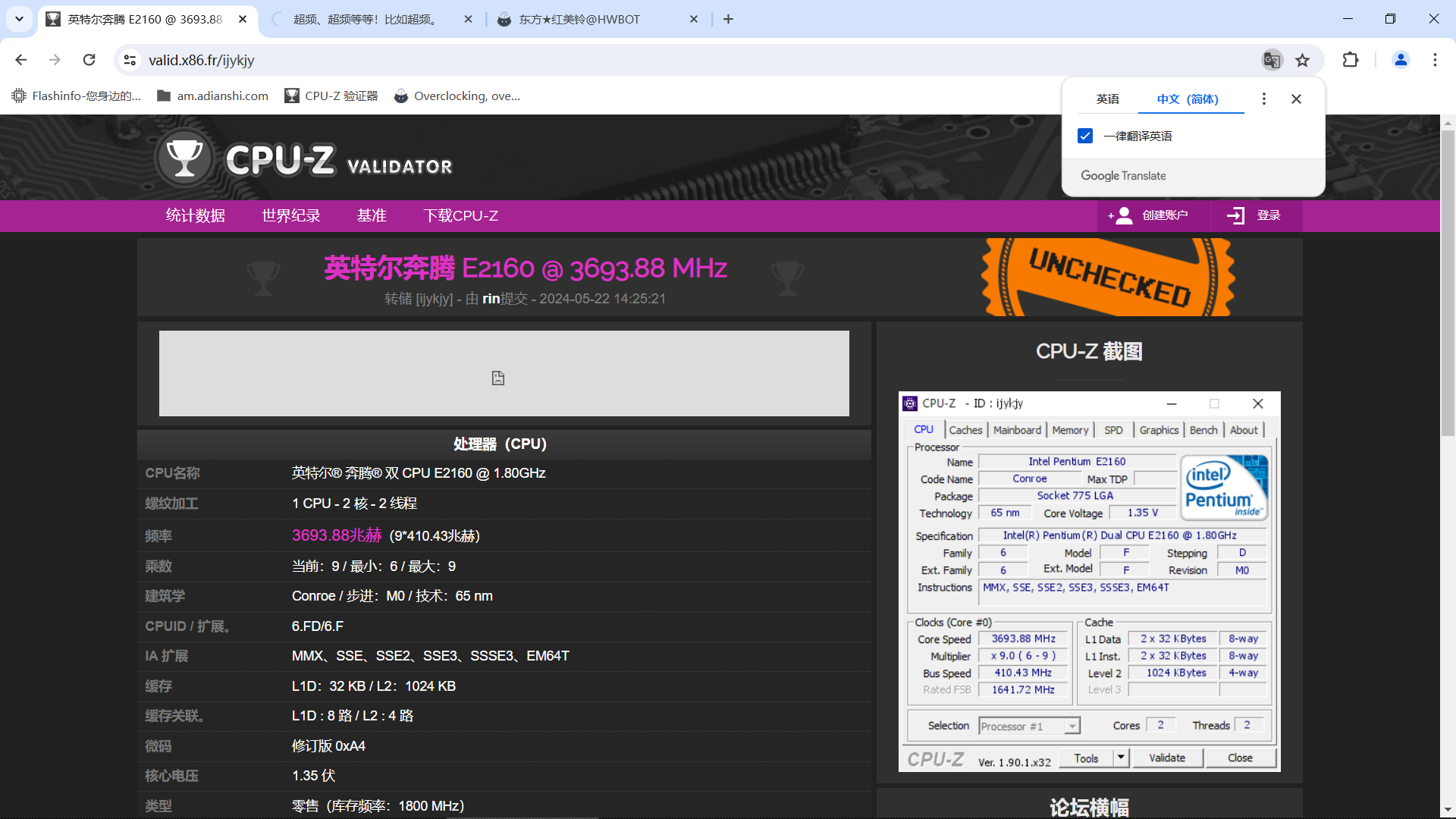The width and height of the screenshot is (1456, 819).
Task: Open the Chrome profile avatar
Action: point(1401,60)
